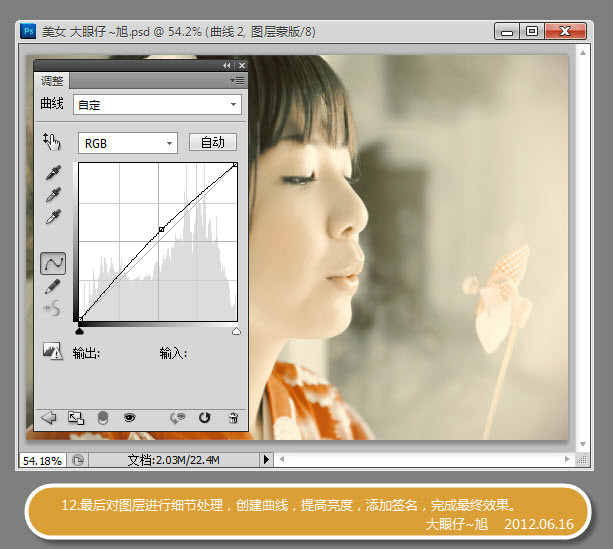Open status bar info arrow menu

266,459
